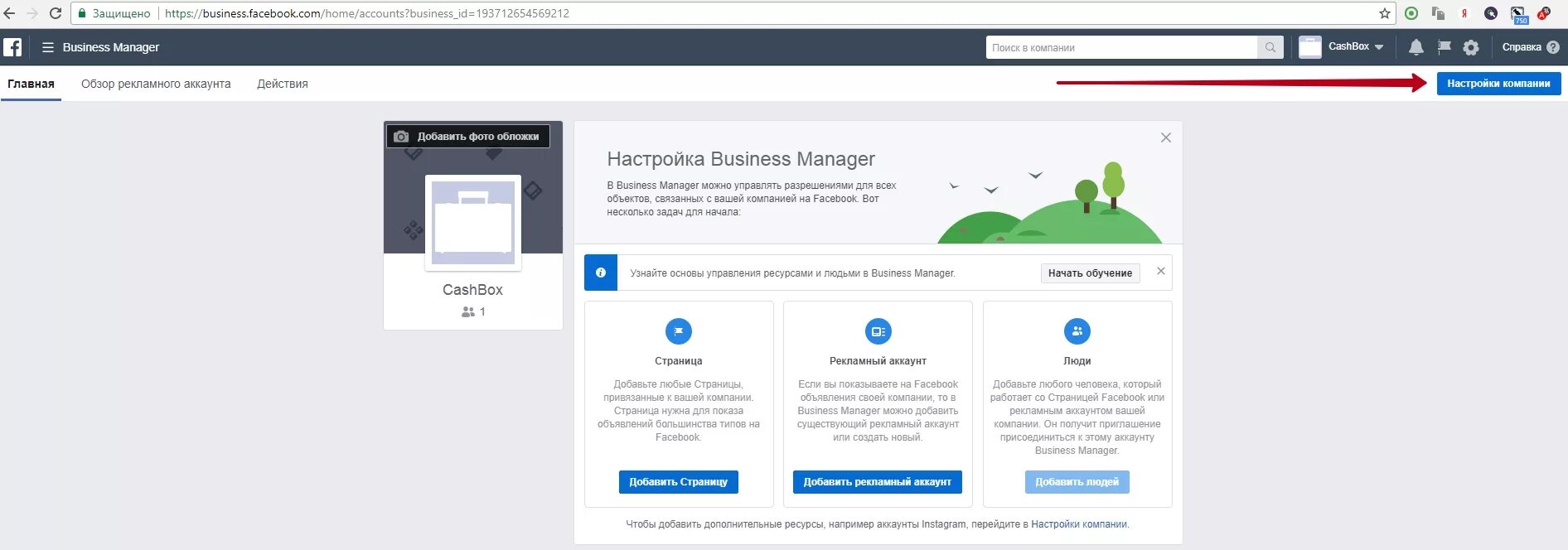Viewport: 1568px width, 550px height.
Task: Open Обзор рекламного аккаунта tab
Action: point(156,84)
